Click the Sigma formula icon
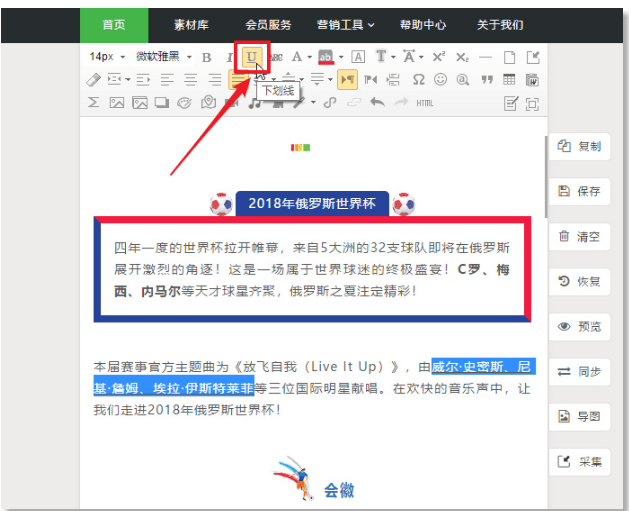The width and height of the screenshot is (629, 511). (x=93, y=102)
